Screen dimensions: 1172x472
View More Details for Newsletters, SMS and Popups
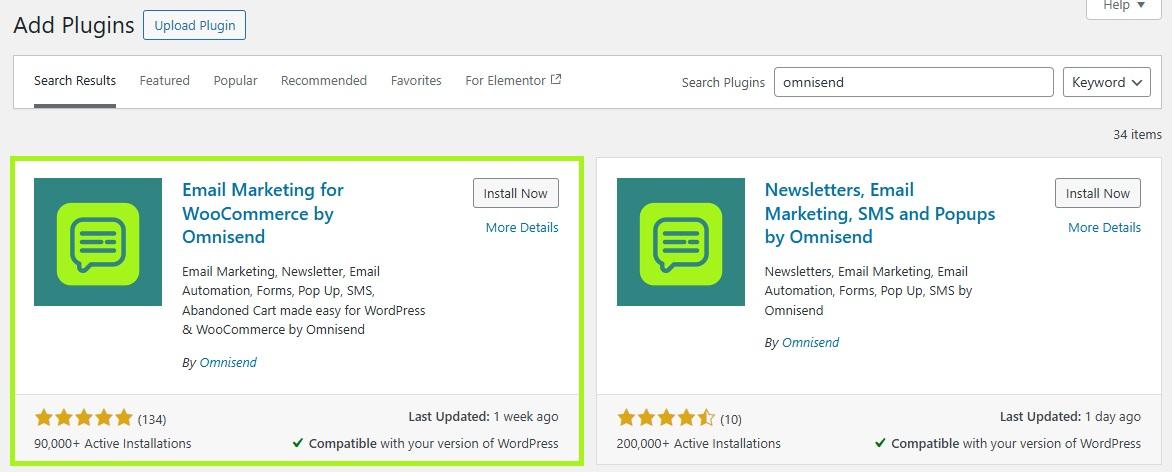pyautogui.click(x=1105, y=227)
